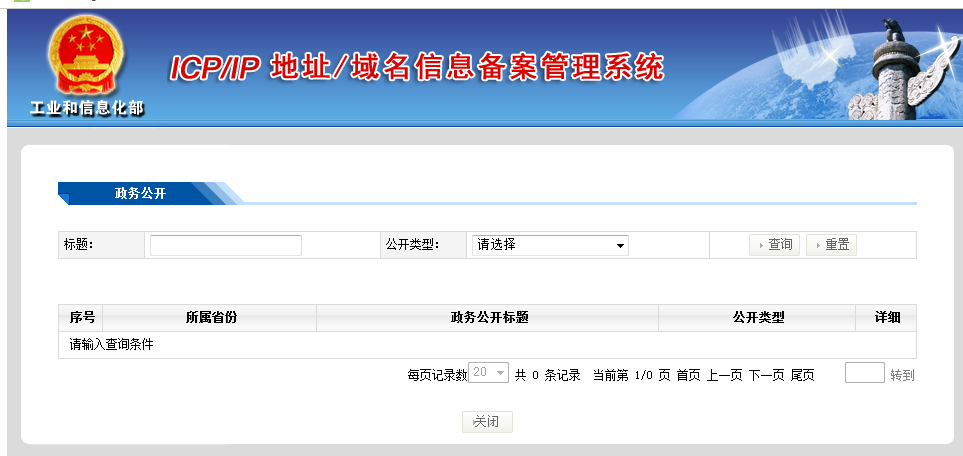This screenshot has height=456, width=963.
Task: Open the 公开类型 dropdown showing 请选择
Action: pos(550,245)
